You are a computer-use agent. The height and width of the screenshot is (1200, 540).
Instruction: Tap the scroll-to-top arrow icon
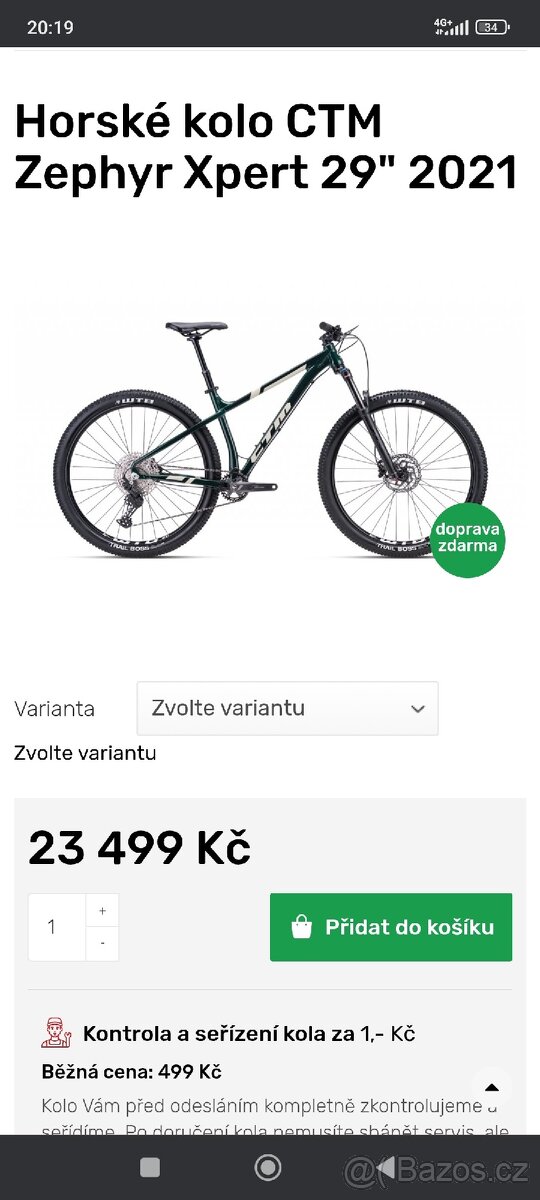pos(491,1087)
